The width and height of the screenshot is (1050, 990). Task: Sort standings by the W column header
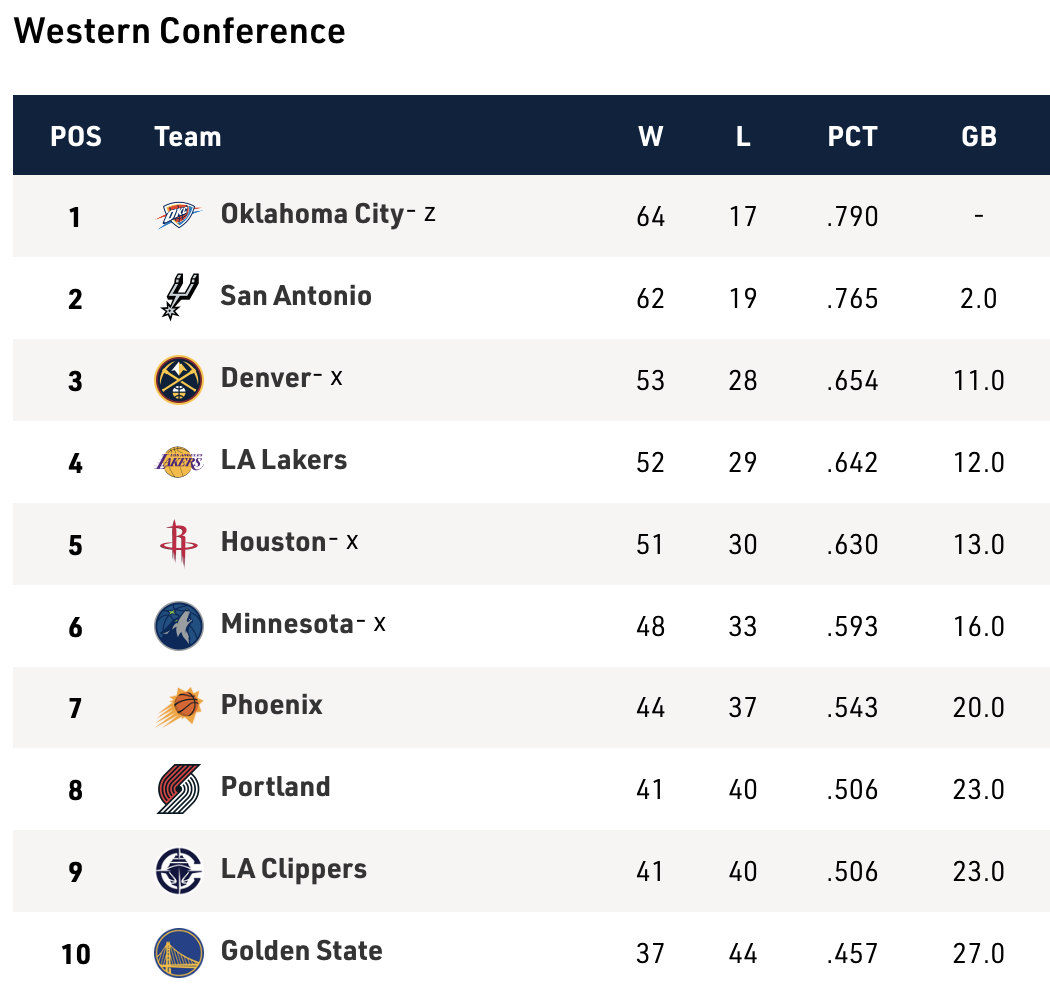point(650,136)
